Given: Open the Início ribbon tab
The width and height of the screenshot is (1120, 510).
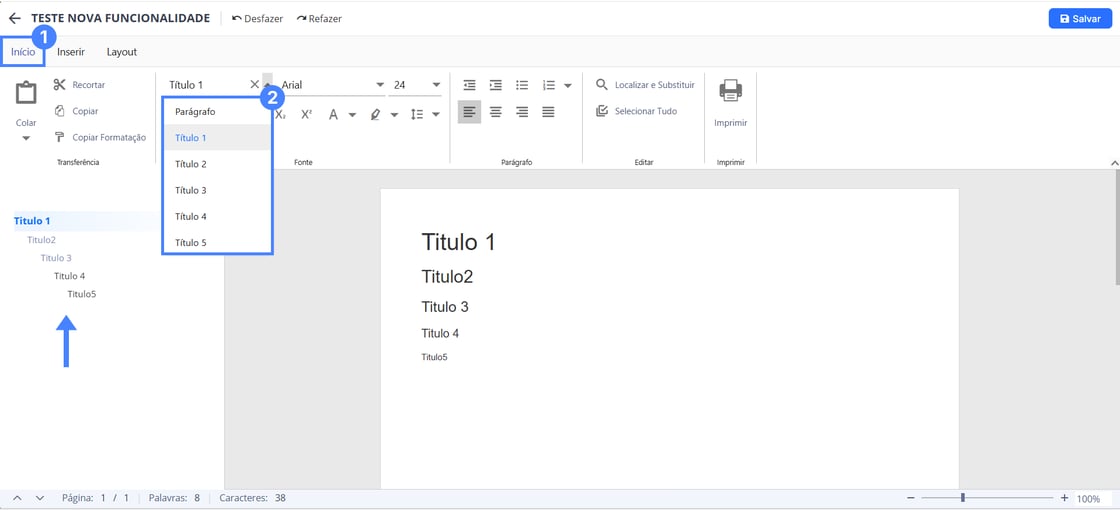Looking at the screenshot, I should pos(23,52).
